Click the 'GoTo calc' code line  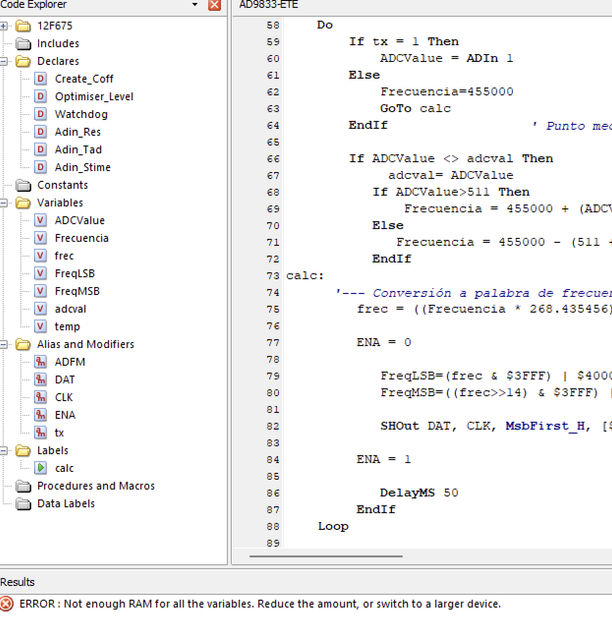(416, 109)
